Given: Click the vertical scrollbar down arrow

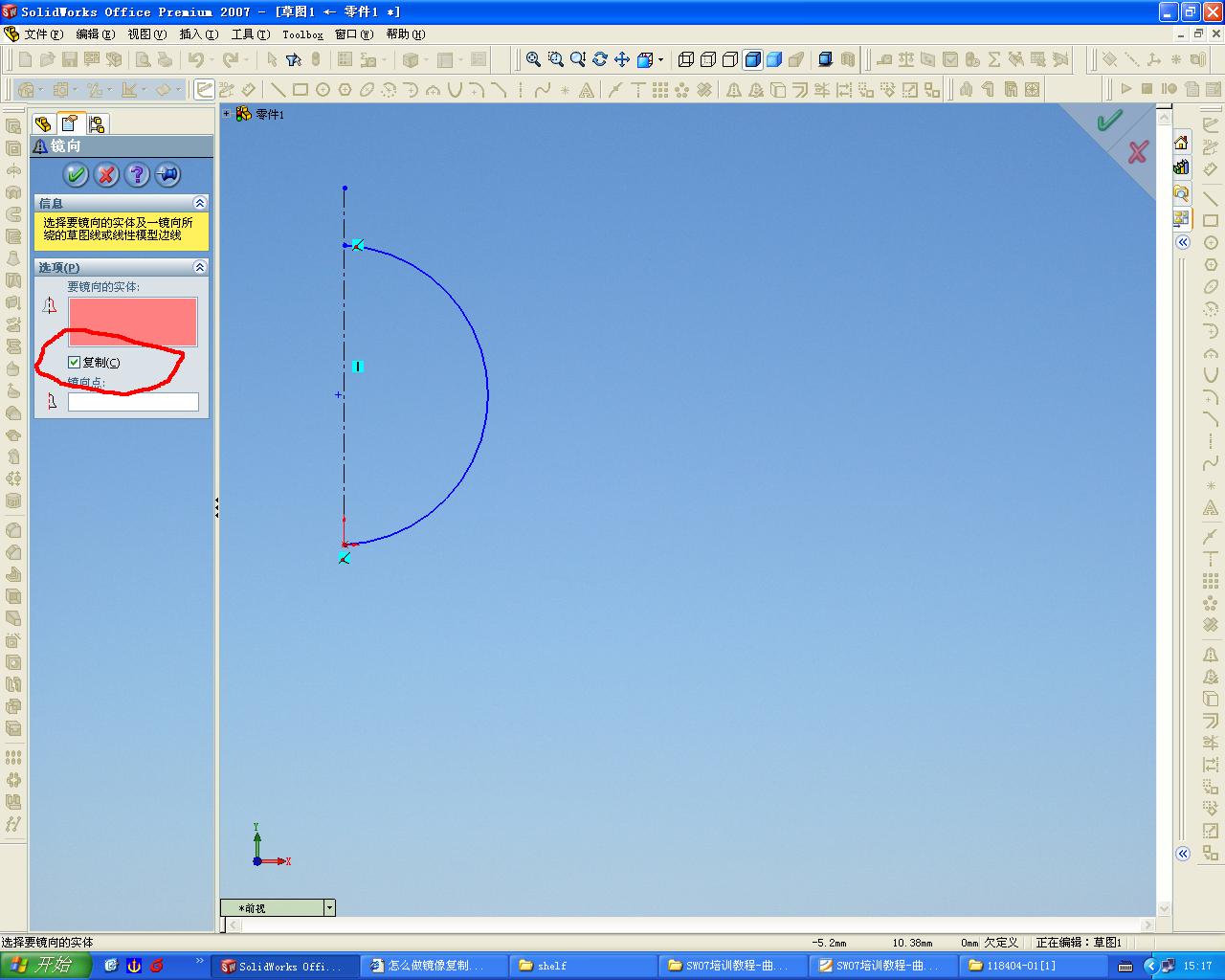Looking at the screenshot, I should pyautogui.click(x=1165, y=909).
